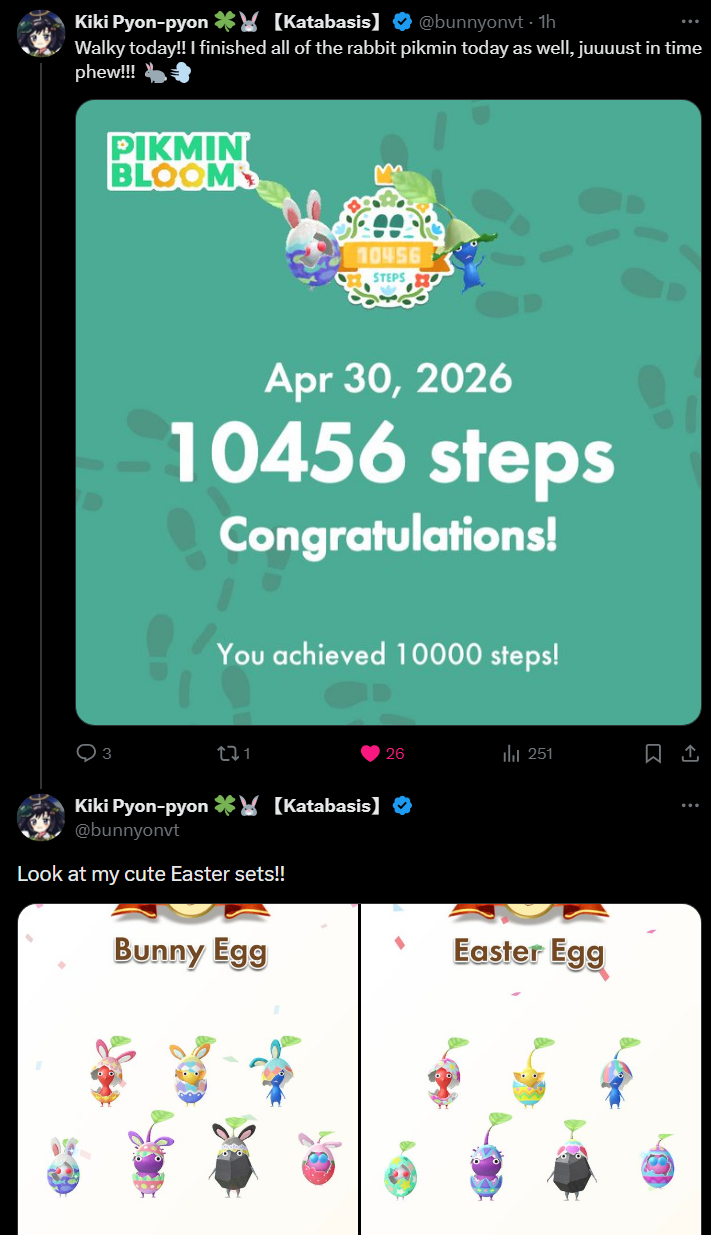Image resolution: width=711 pixels, height=1235 pixels.
Task: Click the verified badge on second tweet
Action: [401, 805]
